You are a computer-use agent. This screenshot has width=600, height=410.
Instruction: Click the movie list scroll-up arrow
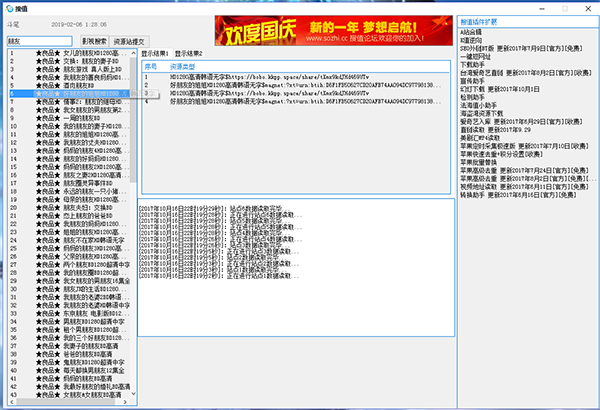point(133,53)
